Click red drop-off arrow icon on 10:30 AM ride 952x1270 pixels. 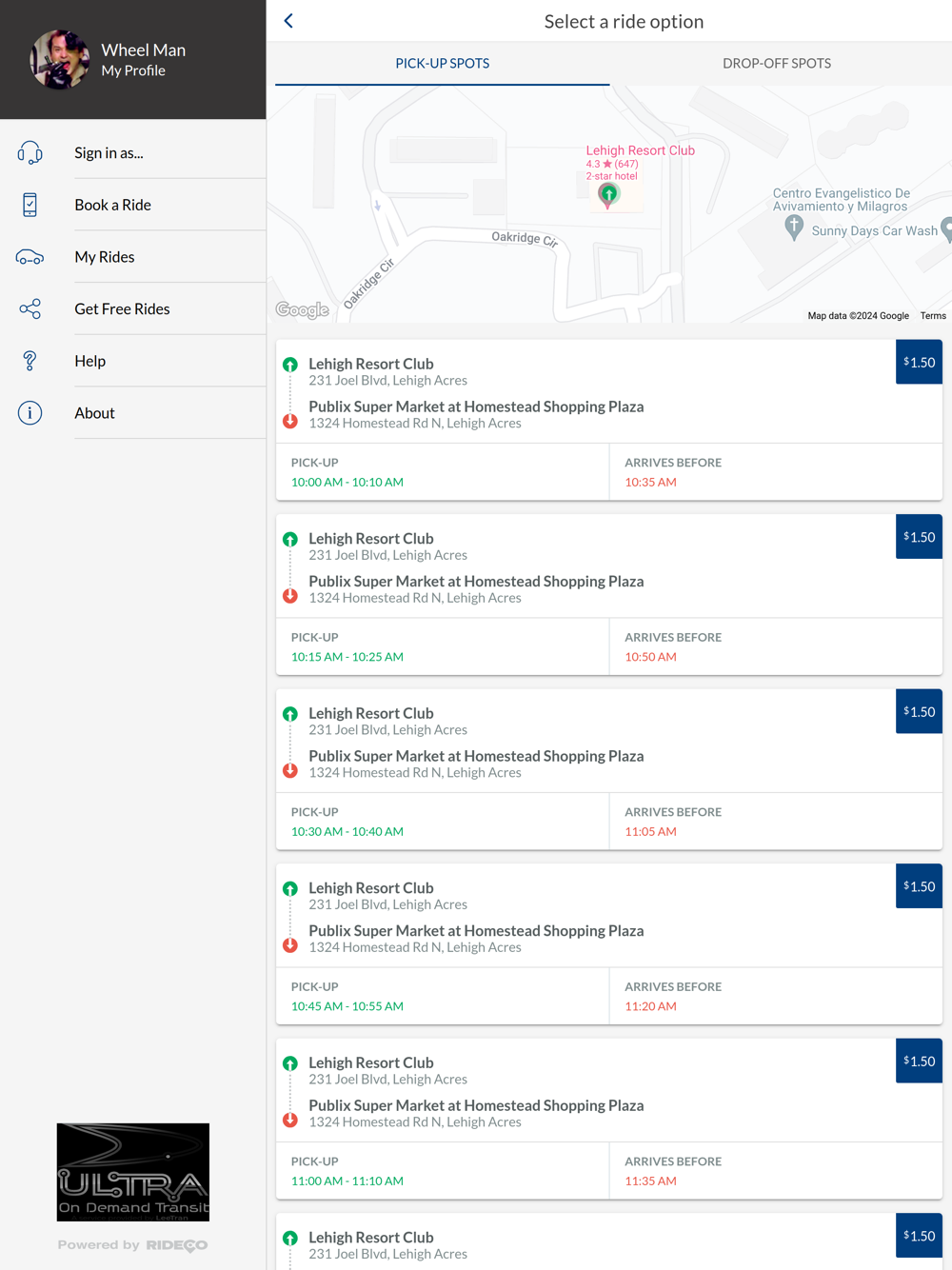tap(290, 771)
